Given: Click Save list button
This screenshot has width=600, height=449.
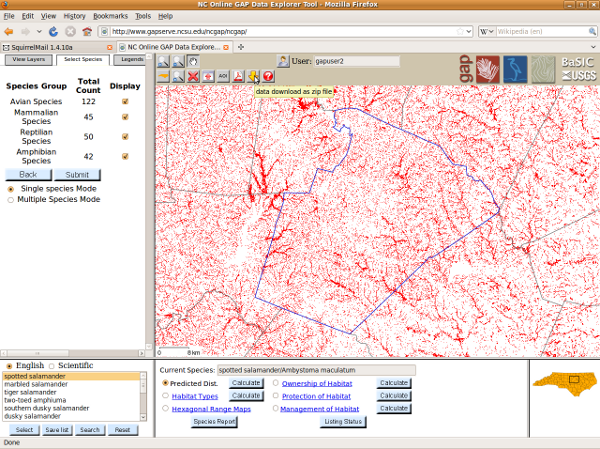Looking at the screenshot, I should click(x=57, y=430).
